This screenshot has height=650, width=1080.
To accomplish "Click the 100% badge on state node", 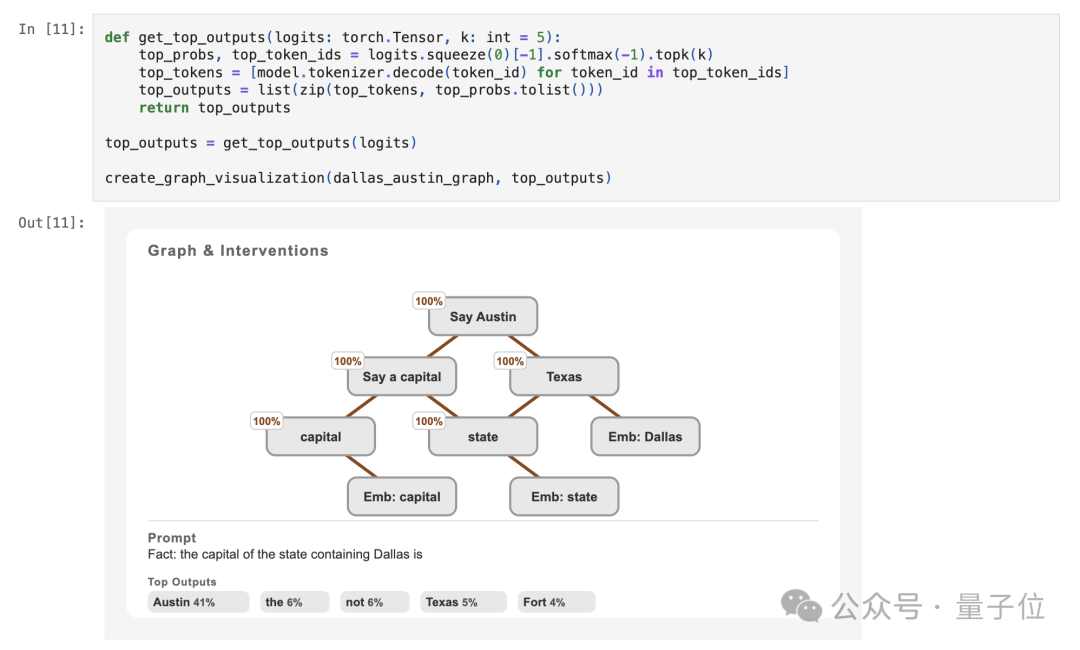I will tap(428, 421).
